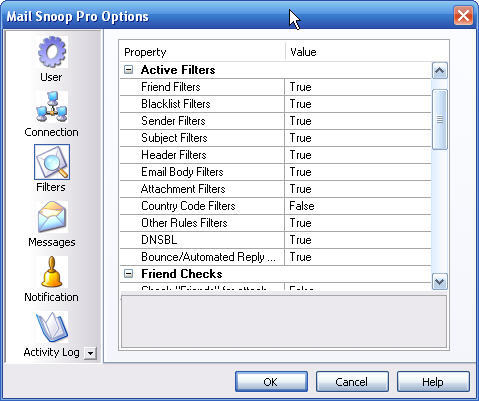Select the Sender Filters property row
The height and width of the screenshot is (401, 479).
coord(275,121)
